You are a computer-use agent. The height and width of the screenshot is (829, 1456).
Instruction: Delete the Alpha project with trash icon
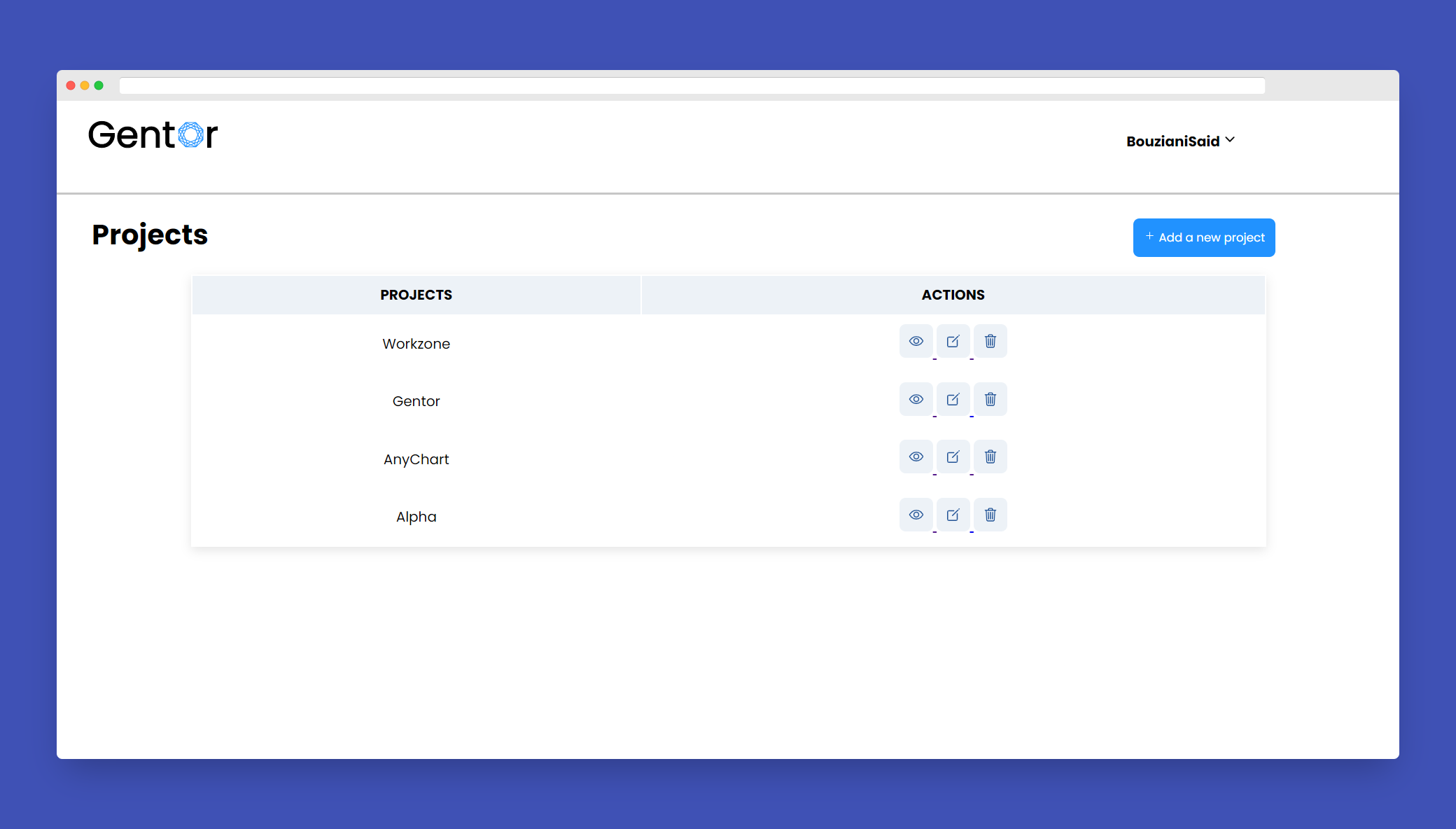tap(990, 515)
